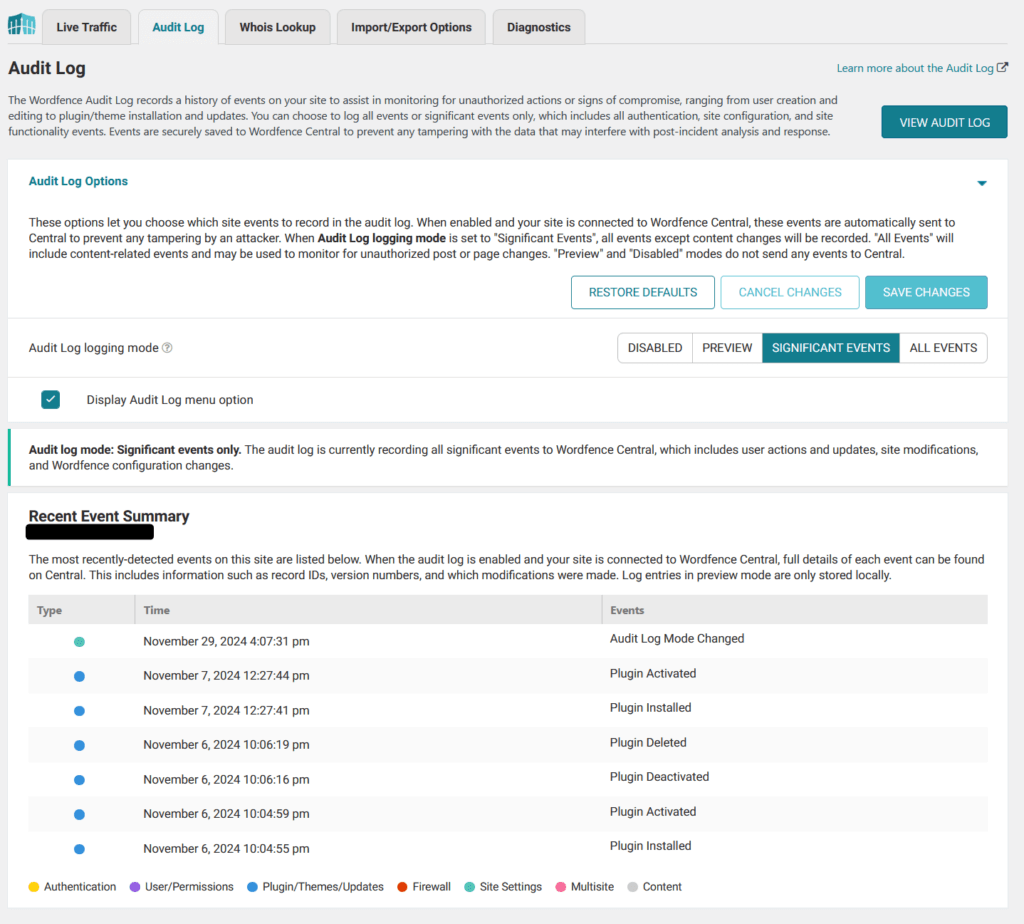Click the teal dot beside Audit Log Mode Changed
Image resolution: width=1024 pixels, height=924 pixels.
pyautogui.click(x=79, y=641)
